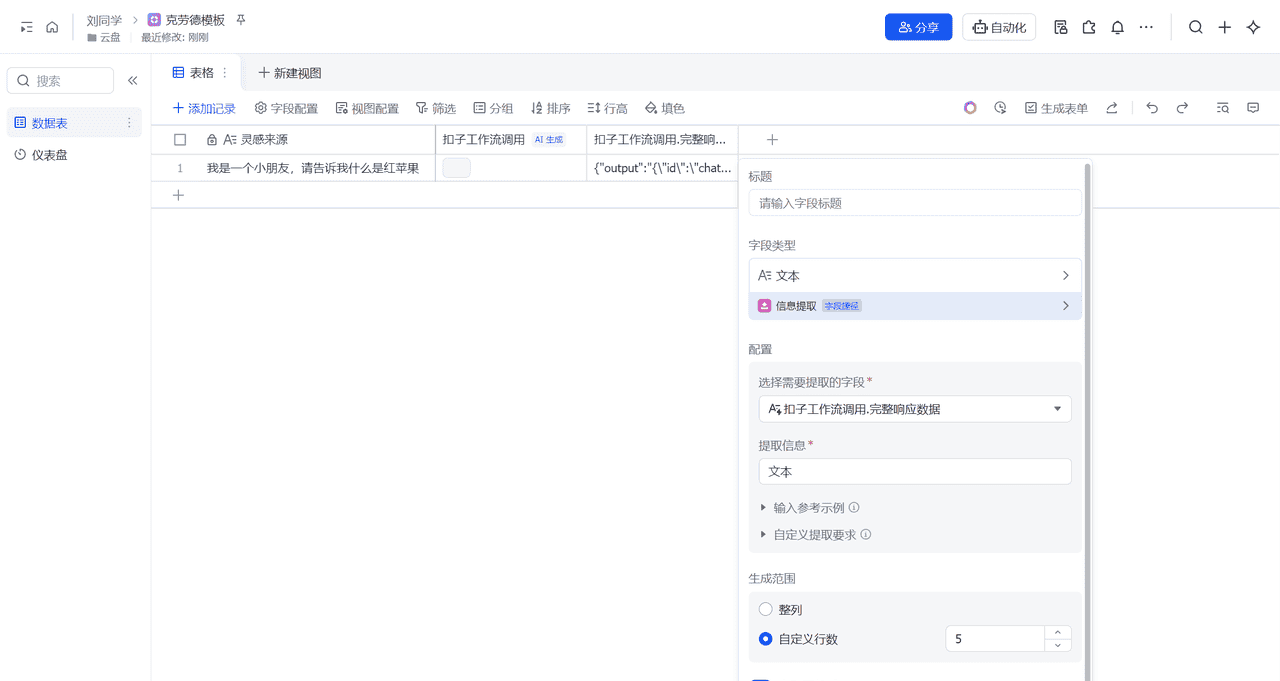Screen dimensions: 1280x681
Task: Click the 分享 share button
Action: pos(918,27)
